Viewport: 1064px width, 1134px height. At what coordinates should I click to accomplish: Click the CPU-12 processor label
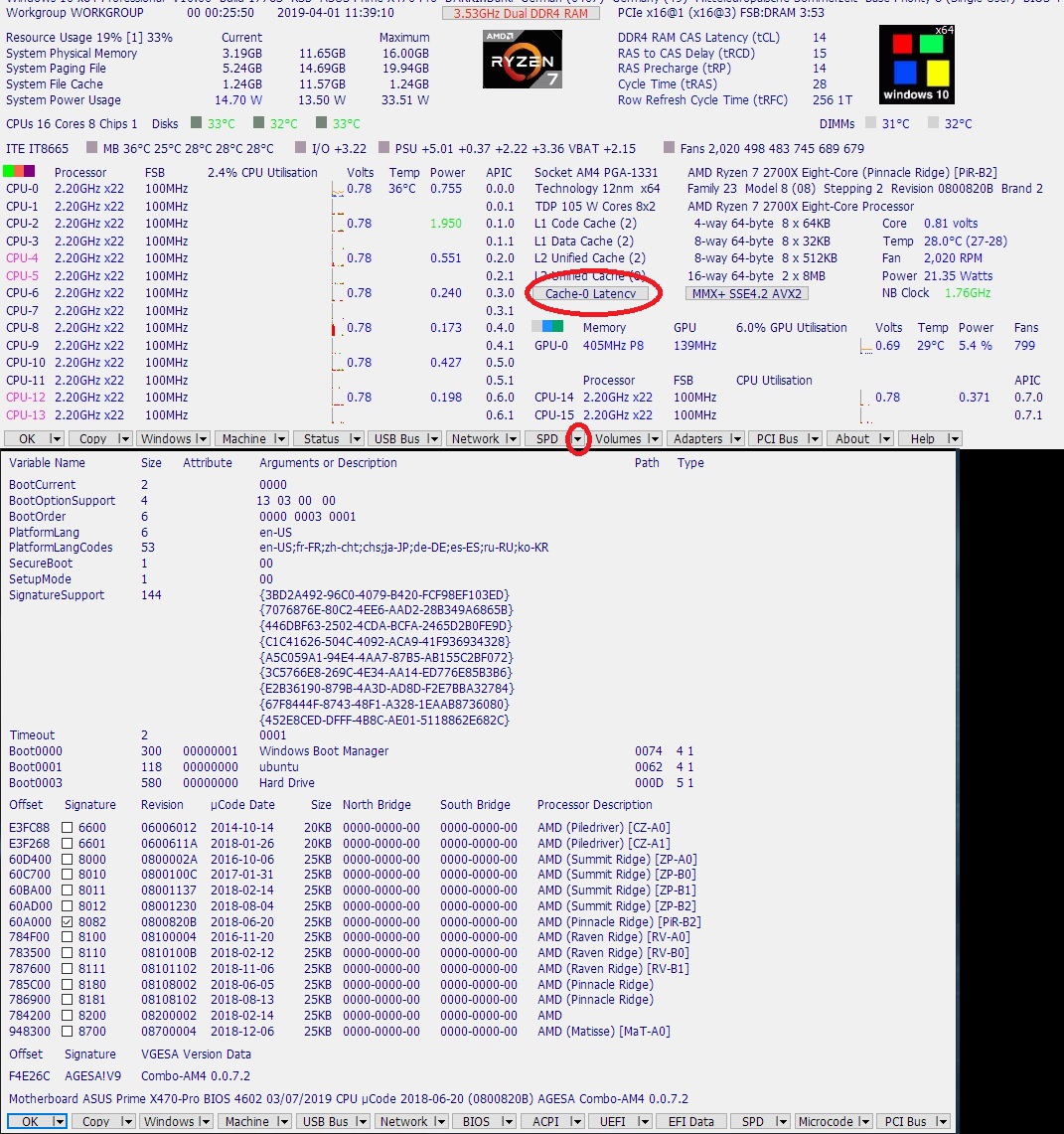26,397
